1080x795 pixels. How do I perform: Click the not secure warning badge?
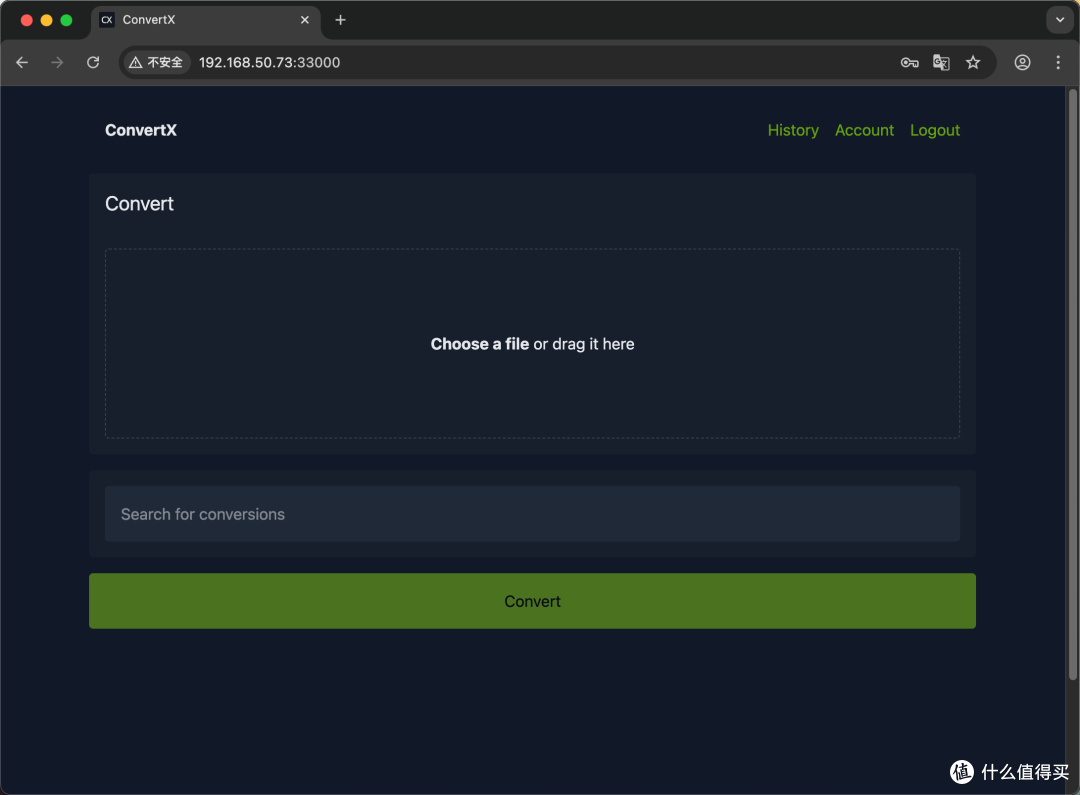coord(156,62)
